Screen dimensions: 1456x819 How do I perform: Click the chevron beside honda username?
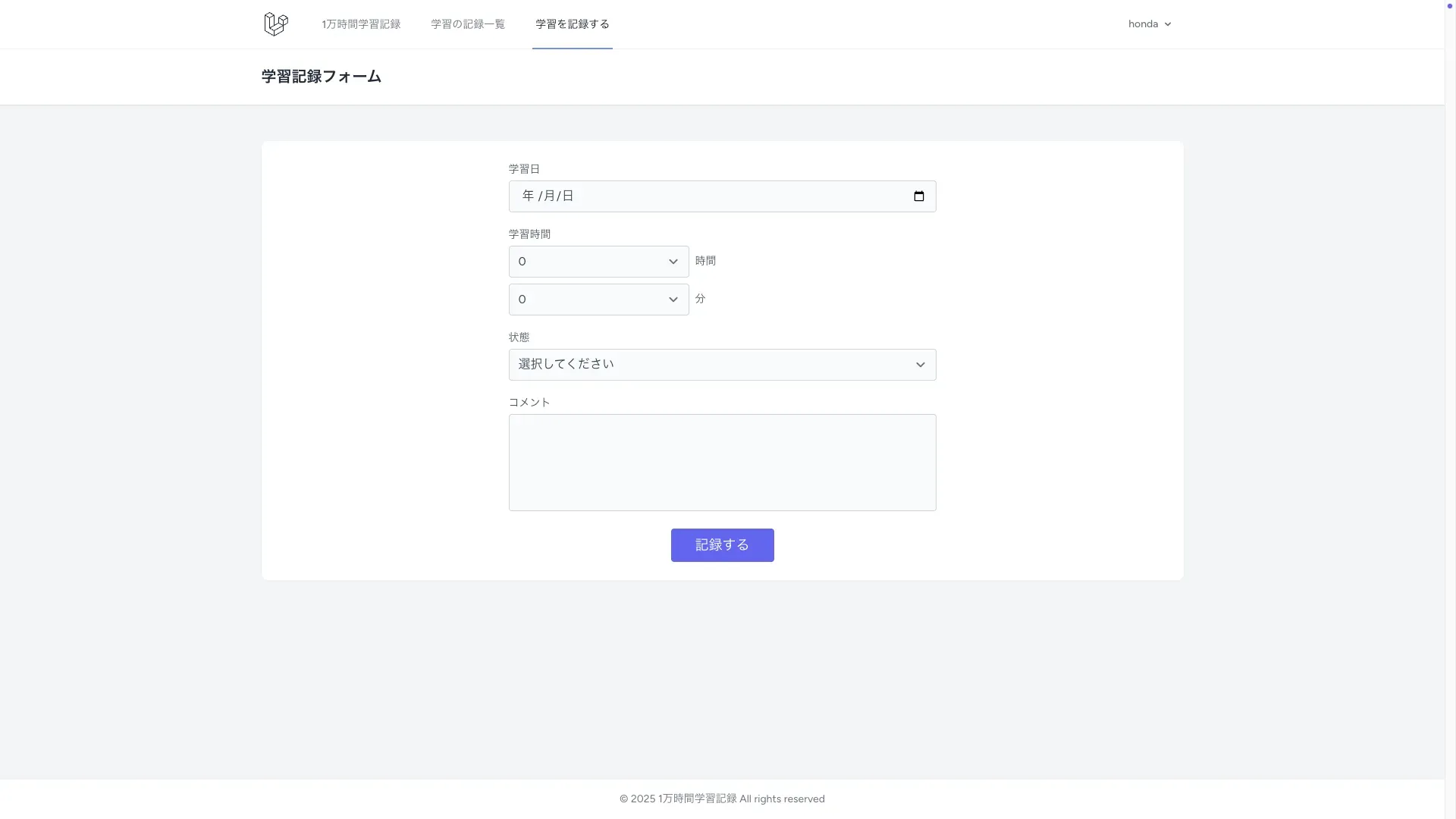click(x=1168, y=24)
